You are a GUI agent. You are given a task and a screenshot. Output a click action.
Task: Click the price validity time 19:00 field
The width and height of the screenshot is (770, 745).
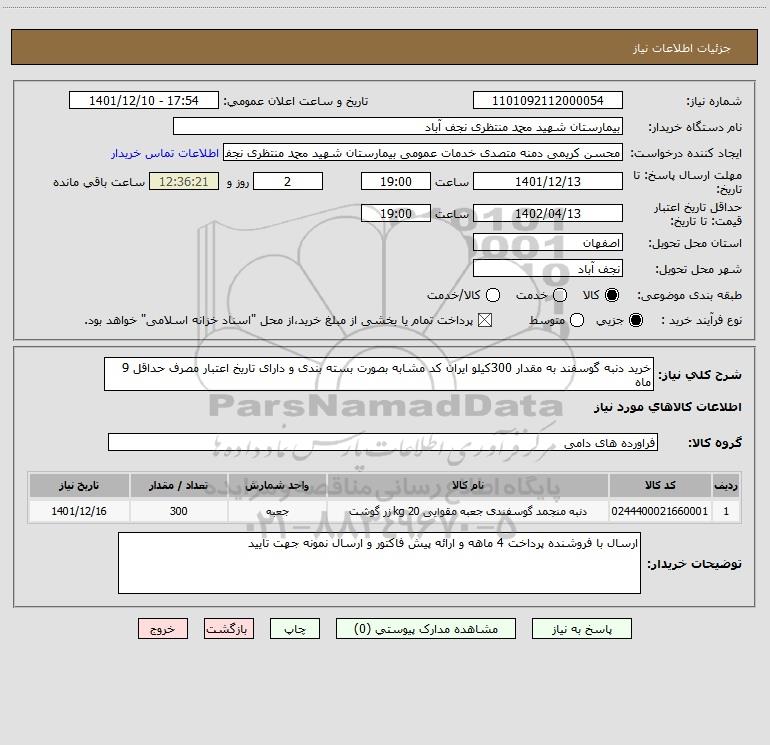pyautogui.click(x=396, y=213)
